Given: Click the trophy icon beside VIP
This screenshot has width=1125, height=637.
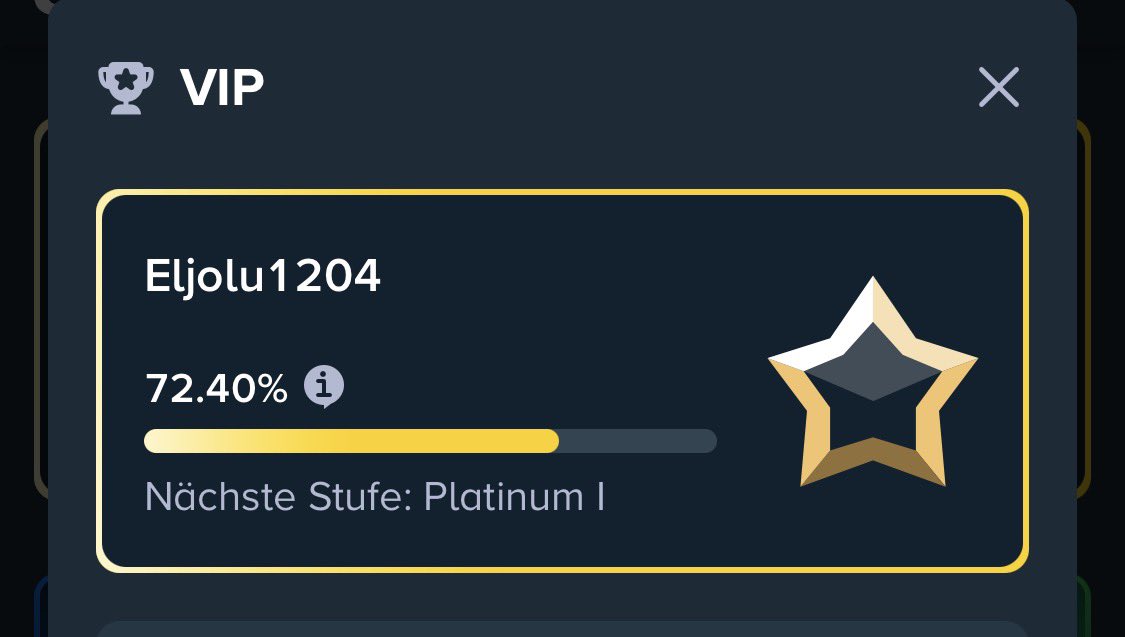Looking at the screenshot, I should (126, 88).
